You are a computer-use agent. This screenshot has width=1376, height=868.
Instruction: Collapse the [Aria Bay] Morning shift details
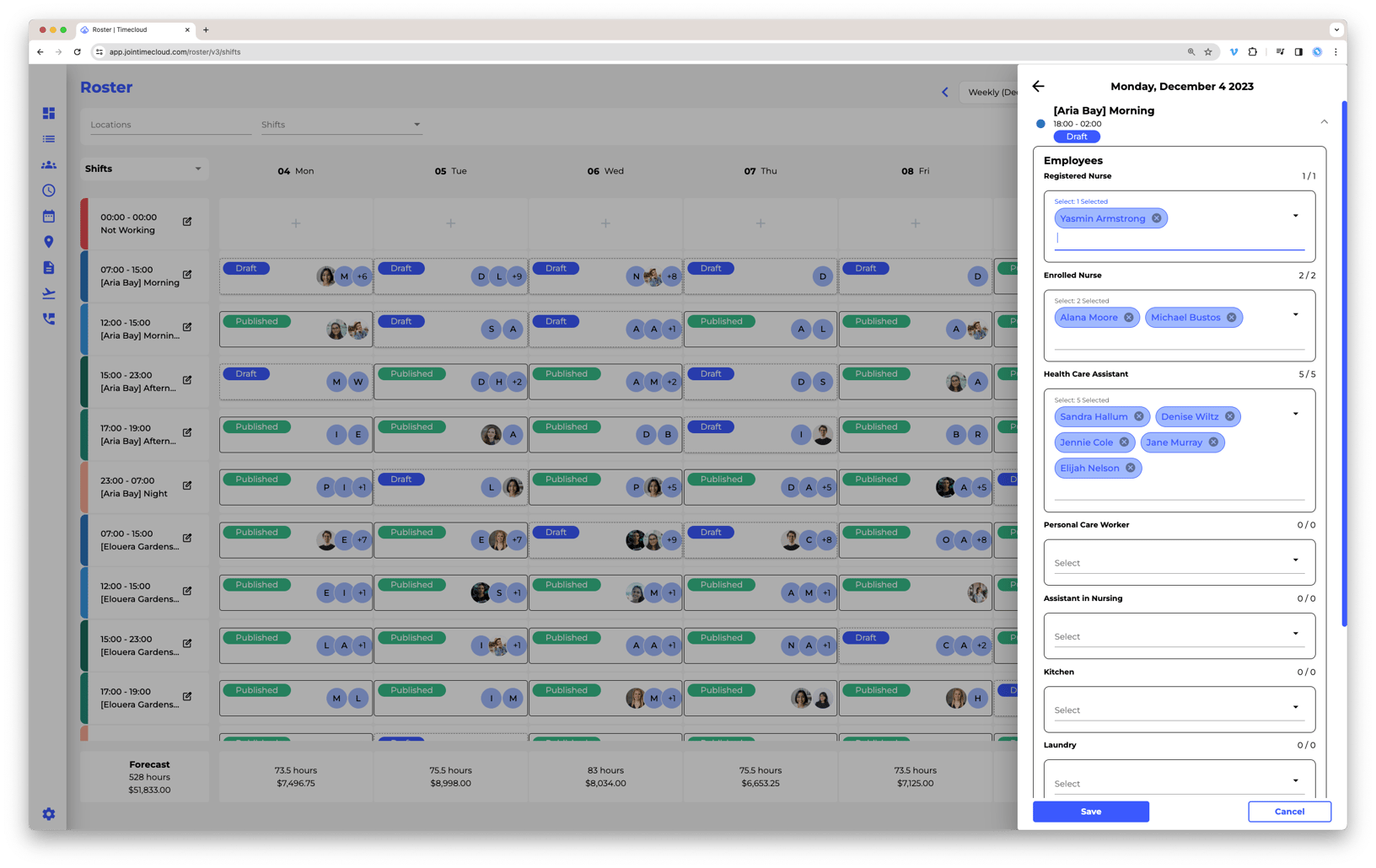(1325, 121)
